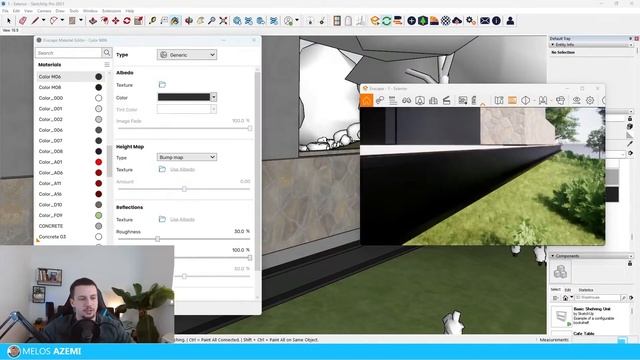Open Enscape material editor checkered icon
Screen dimensions: 640x360
(446, 20)
